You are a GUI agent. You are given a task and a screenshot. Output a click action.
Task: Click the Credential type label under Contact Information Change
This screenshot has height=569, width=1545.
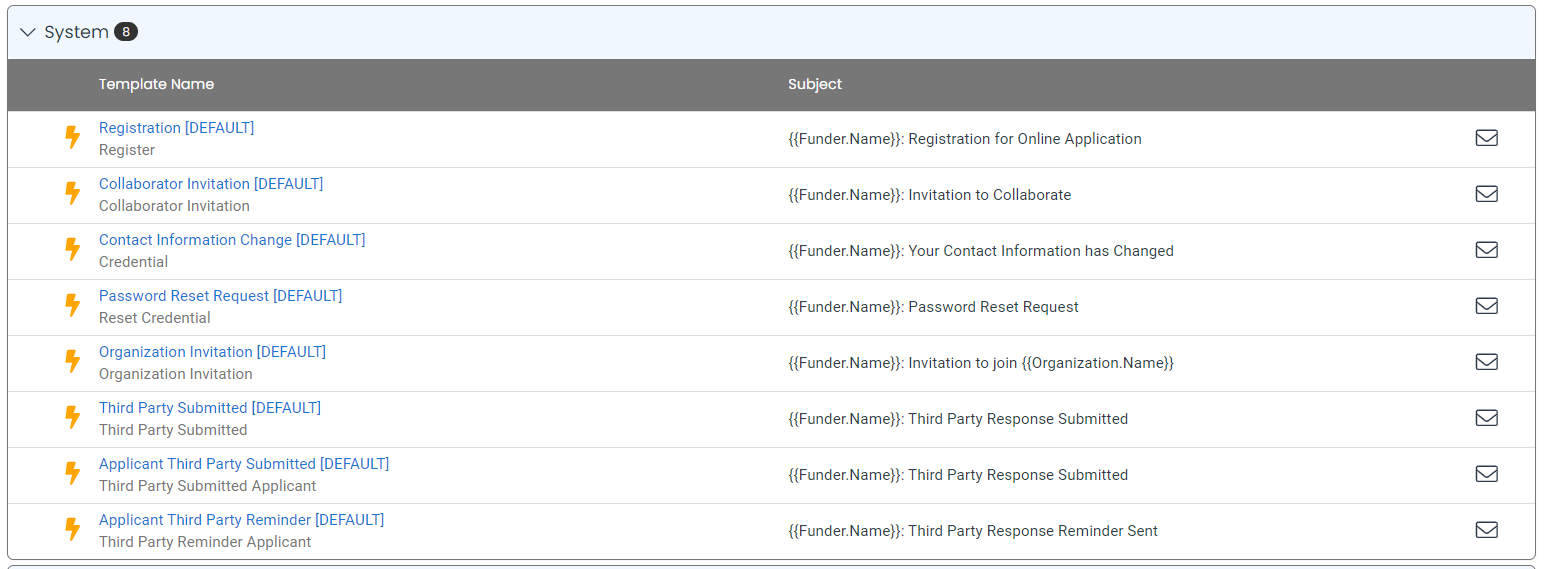click(133, 262)
